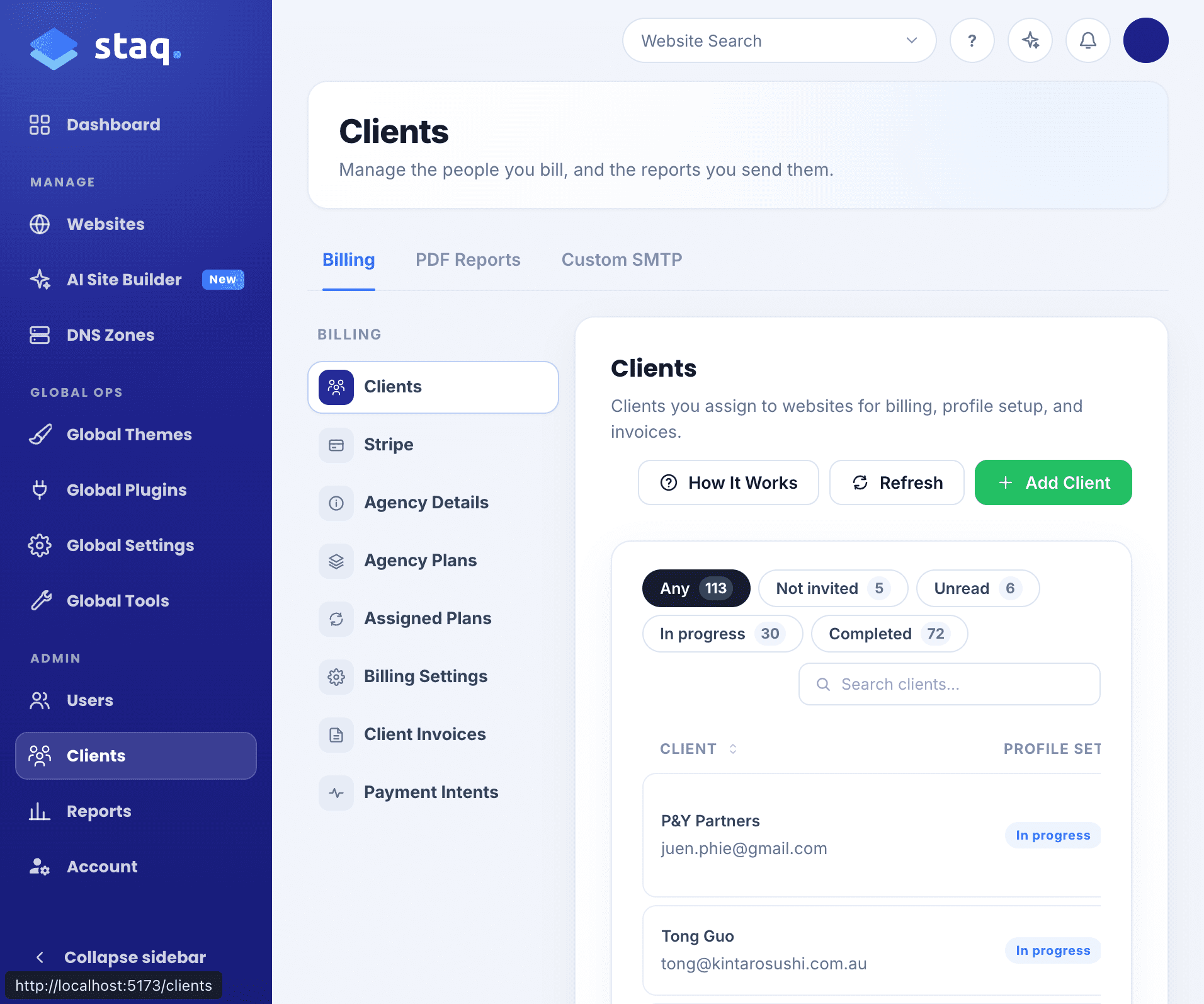Filter clients by Not invited
This screenshot has width=1204, height=1004.
click(x=833, y=588)
